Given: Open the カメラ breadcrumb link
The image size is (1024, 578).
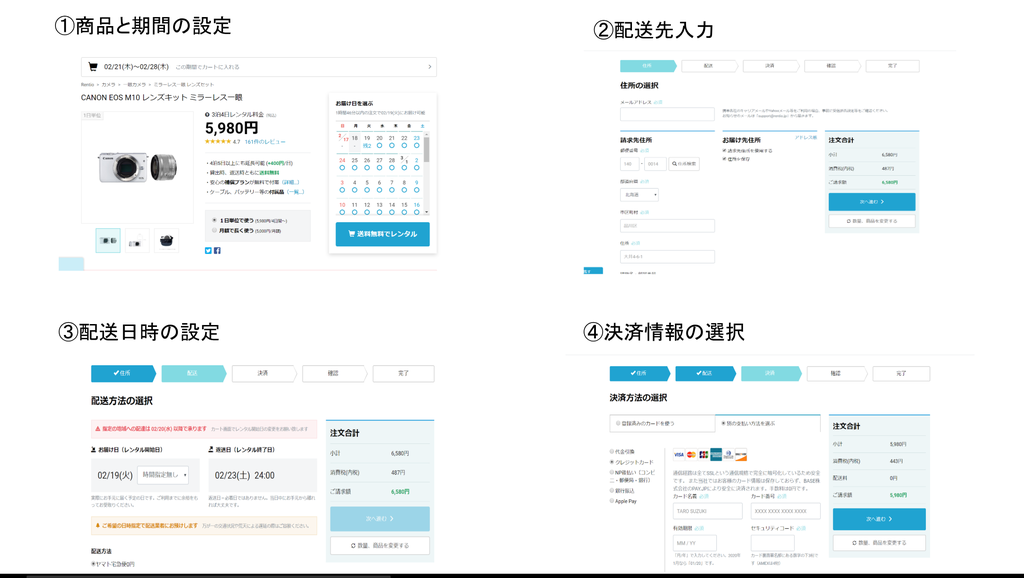Looking at the screenshot, I should pos(108,84).
